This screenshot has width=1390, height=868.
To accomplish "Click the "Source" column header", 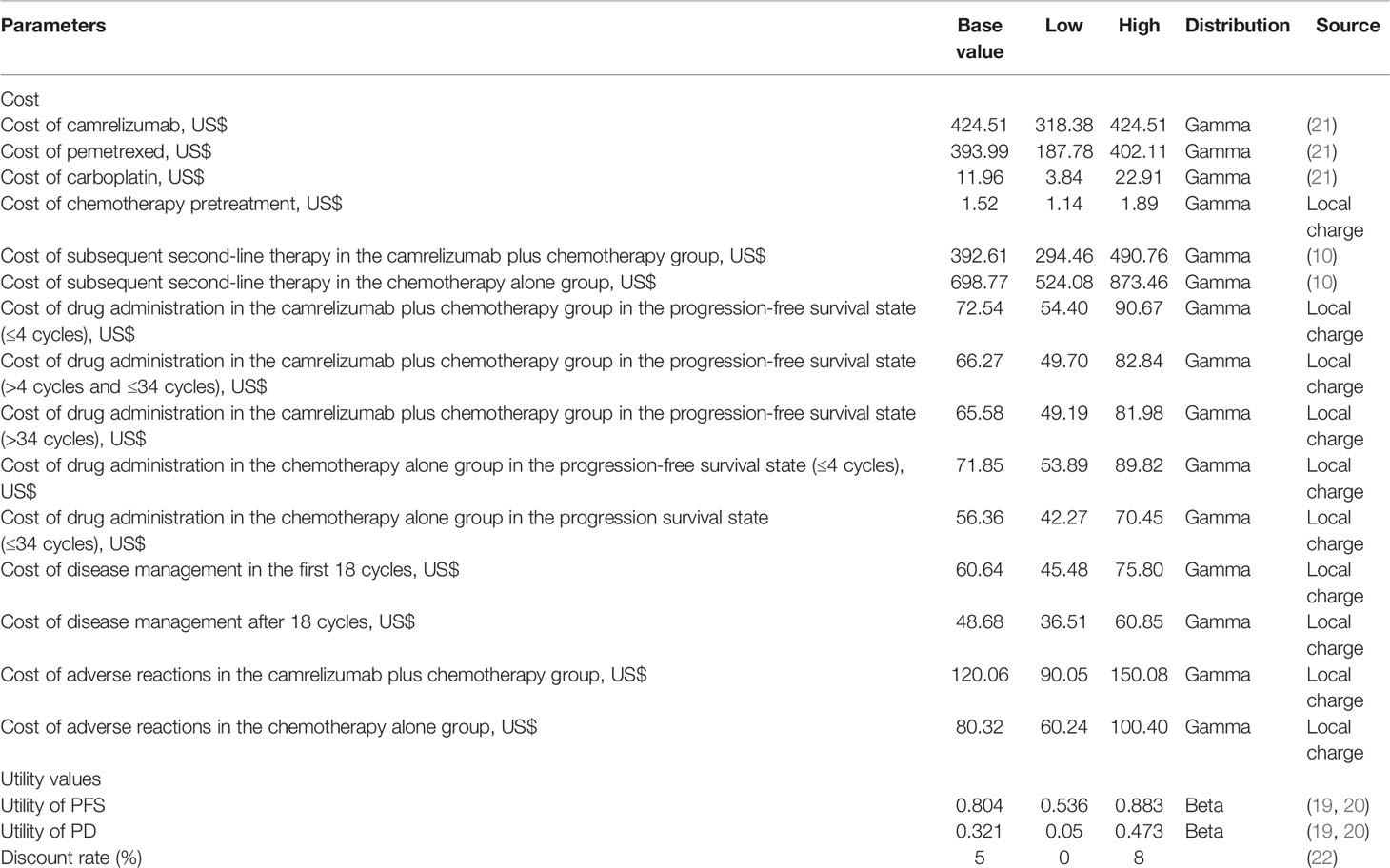I will click(1347, 26).
